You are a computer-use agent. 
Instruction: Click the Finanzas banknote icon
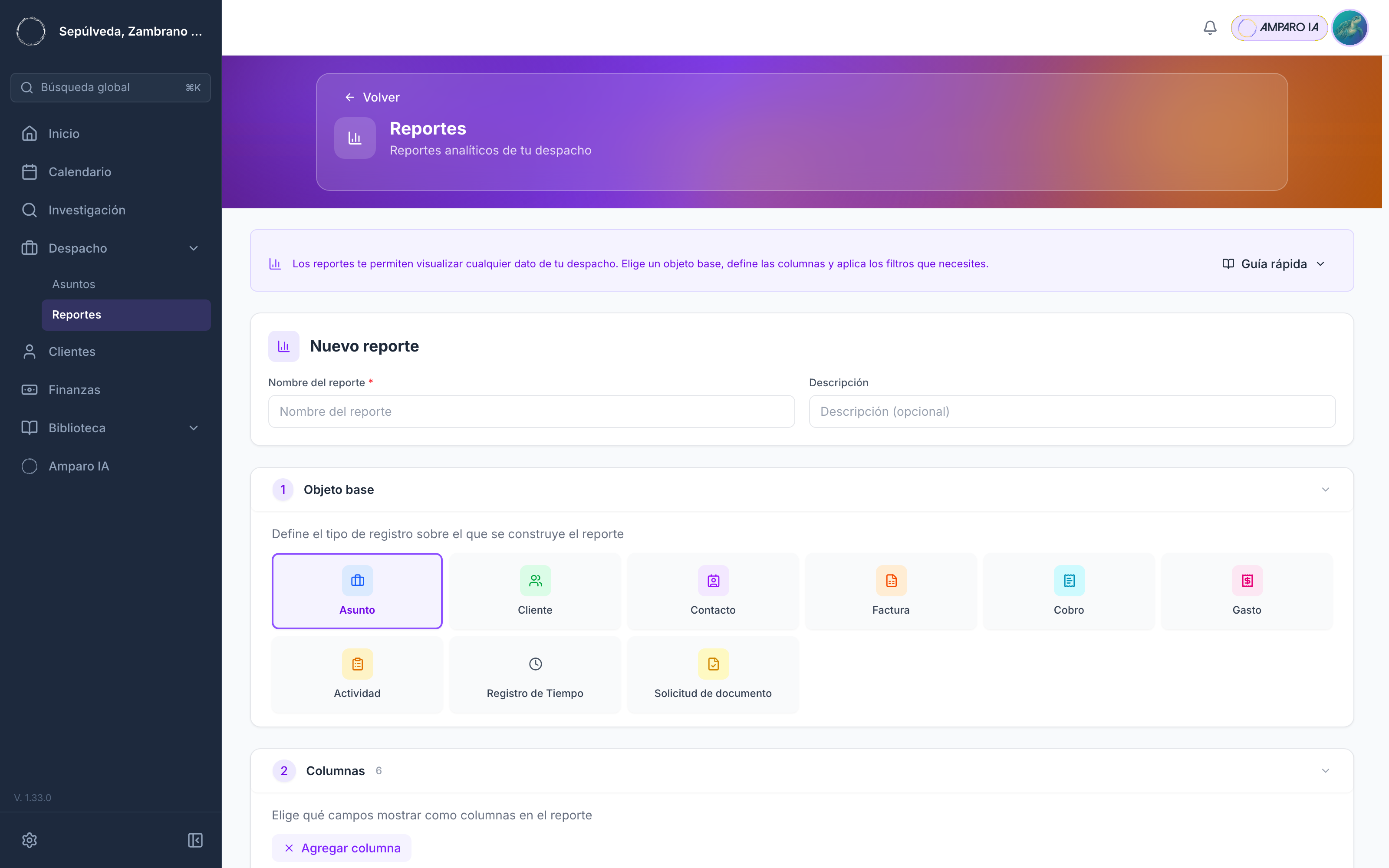(x=29, y=390)
